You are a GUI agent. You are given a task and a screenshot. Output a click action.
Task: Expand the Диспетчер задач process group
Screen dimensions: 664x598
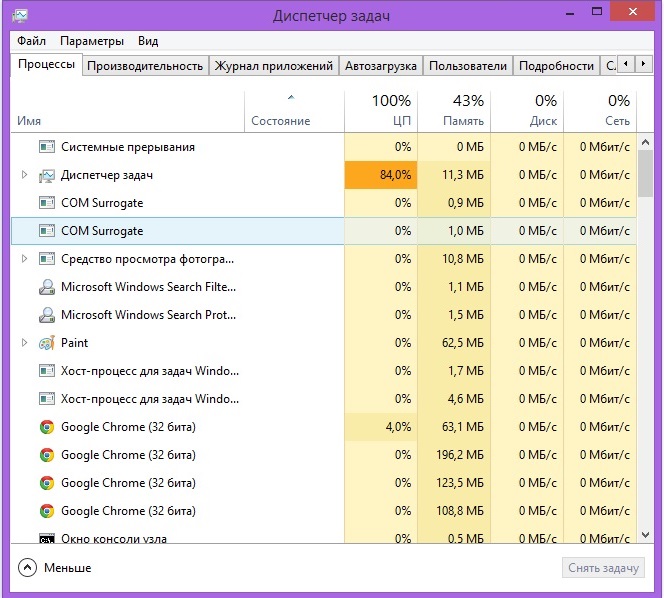pos(25,175)
